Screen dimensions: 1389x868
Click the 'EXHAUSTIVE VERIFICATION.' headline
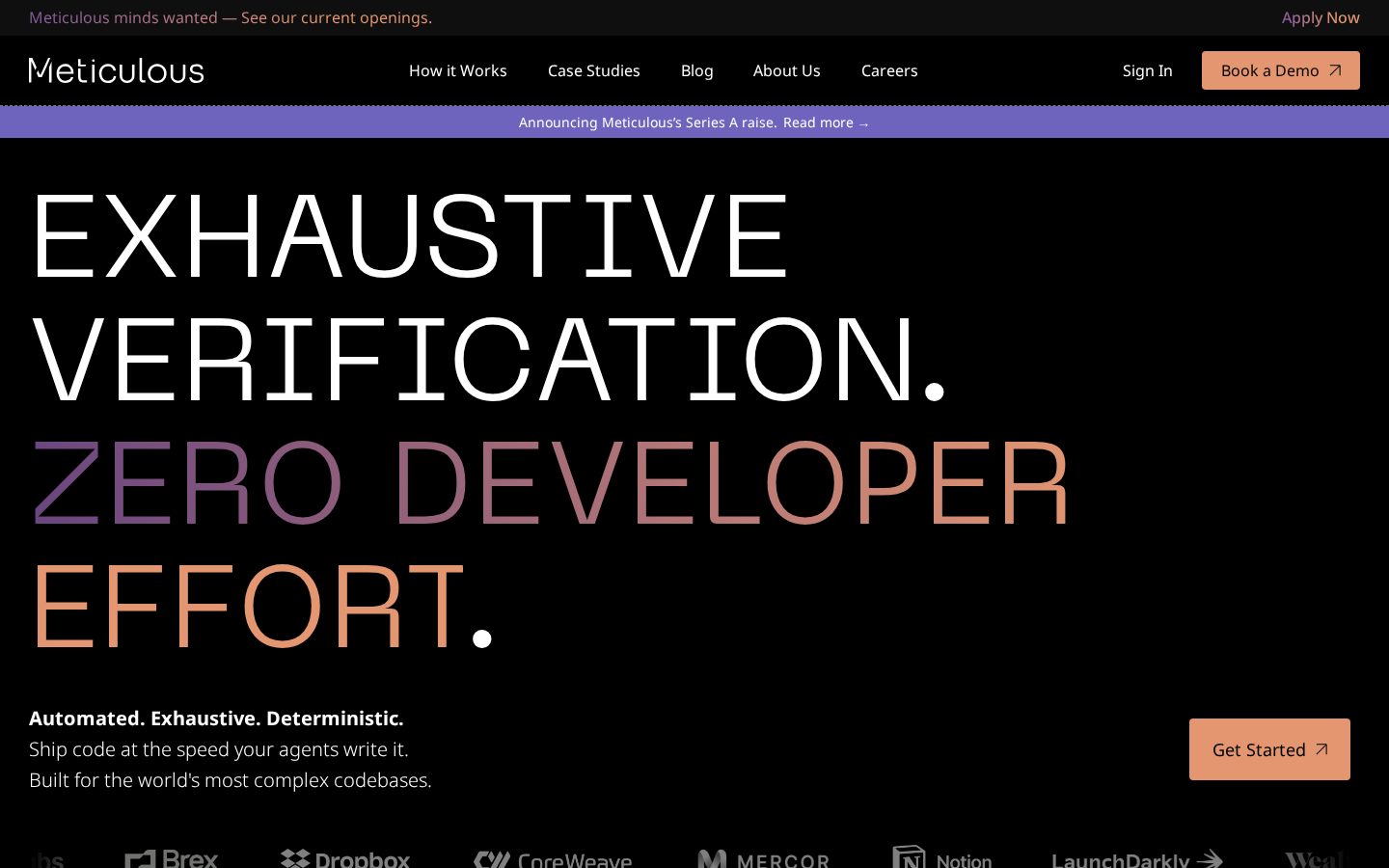coord(489,297)
